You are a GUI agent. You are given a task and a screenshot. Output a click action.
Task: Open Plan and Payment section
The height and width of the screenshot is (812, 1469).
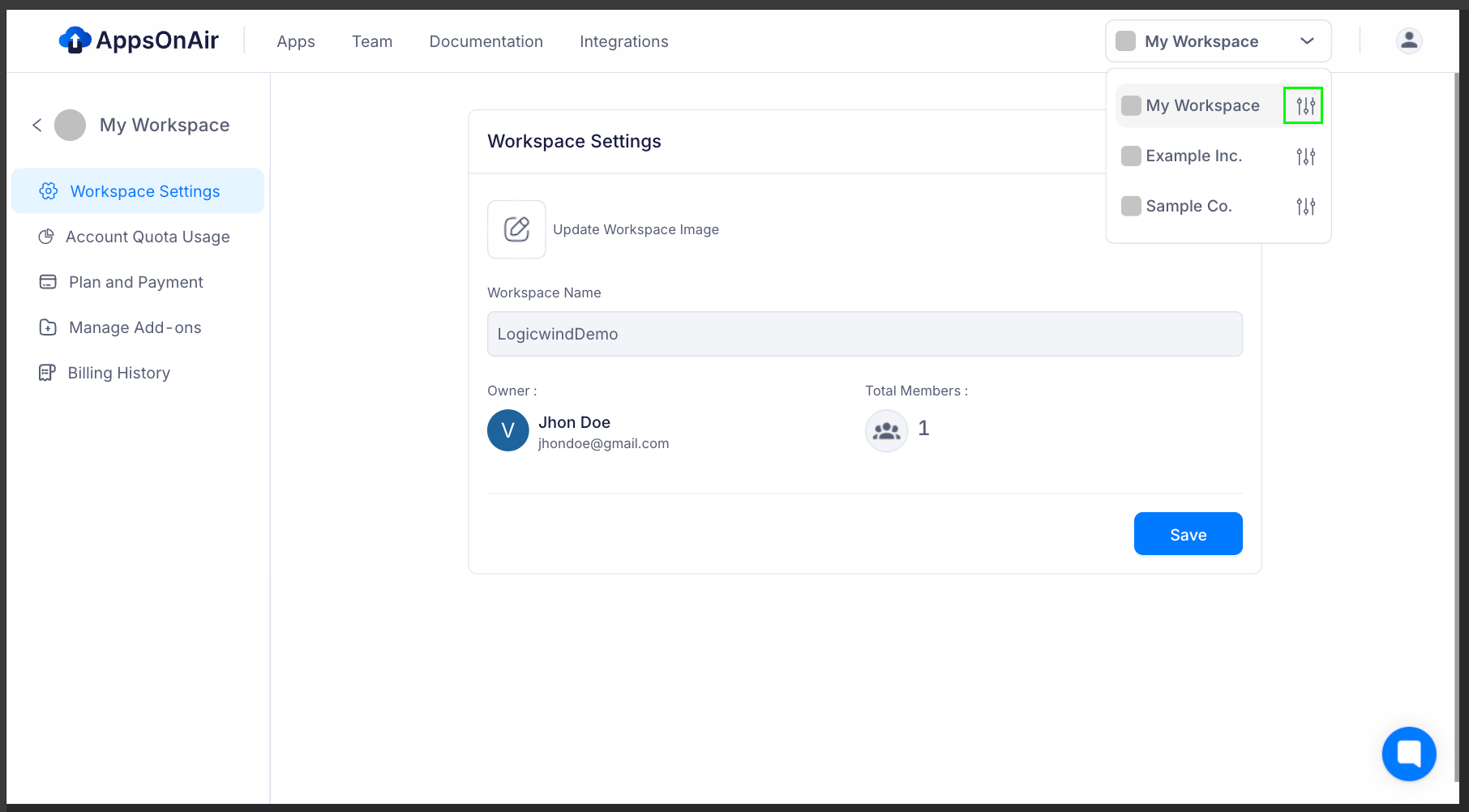[135, 282]
